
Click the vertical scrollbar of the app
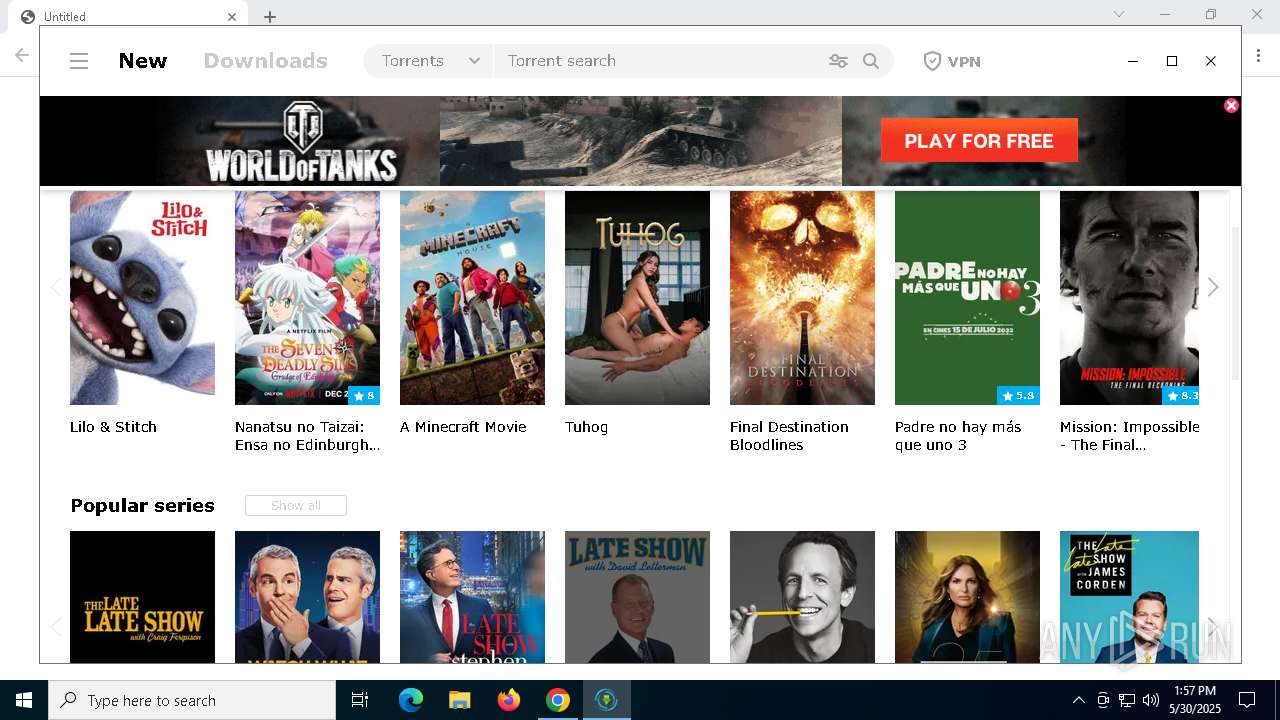point(1235,303)
